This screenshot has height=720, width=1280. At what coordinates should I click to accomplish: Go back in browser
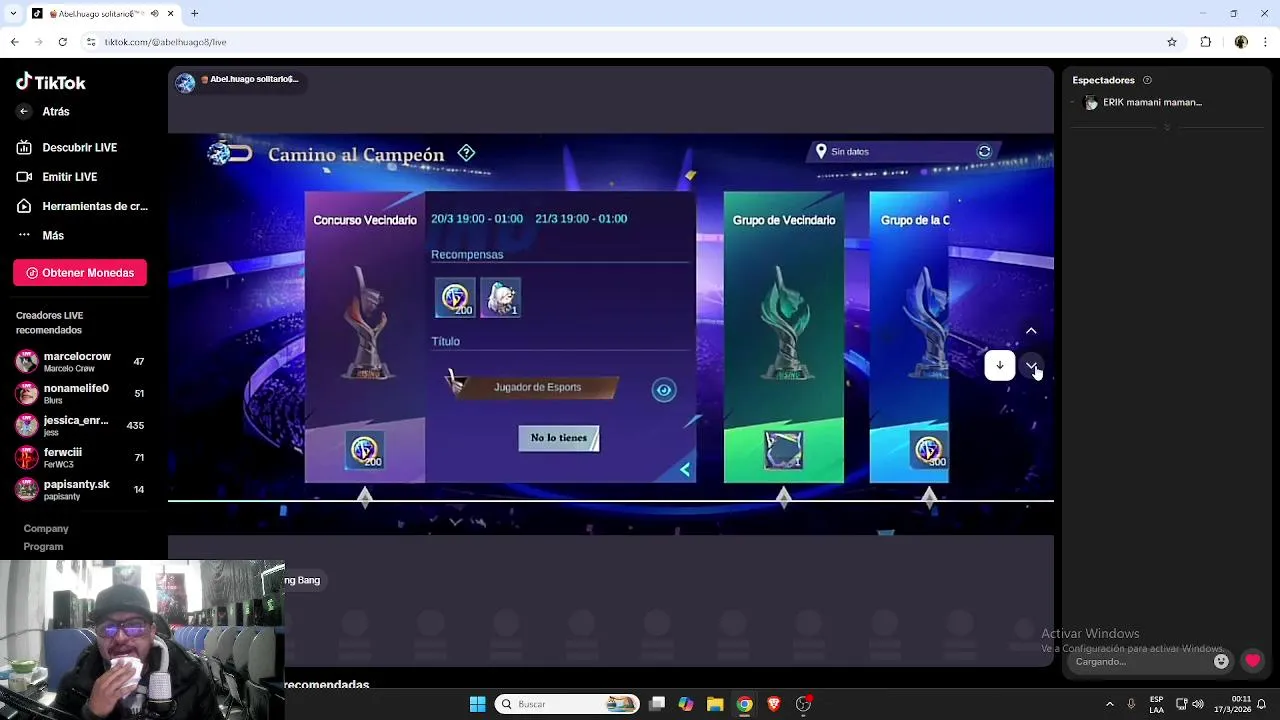14,42
